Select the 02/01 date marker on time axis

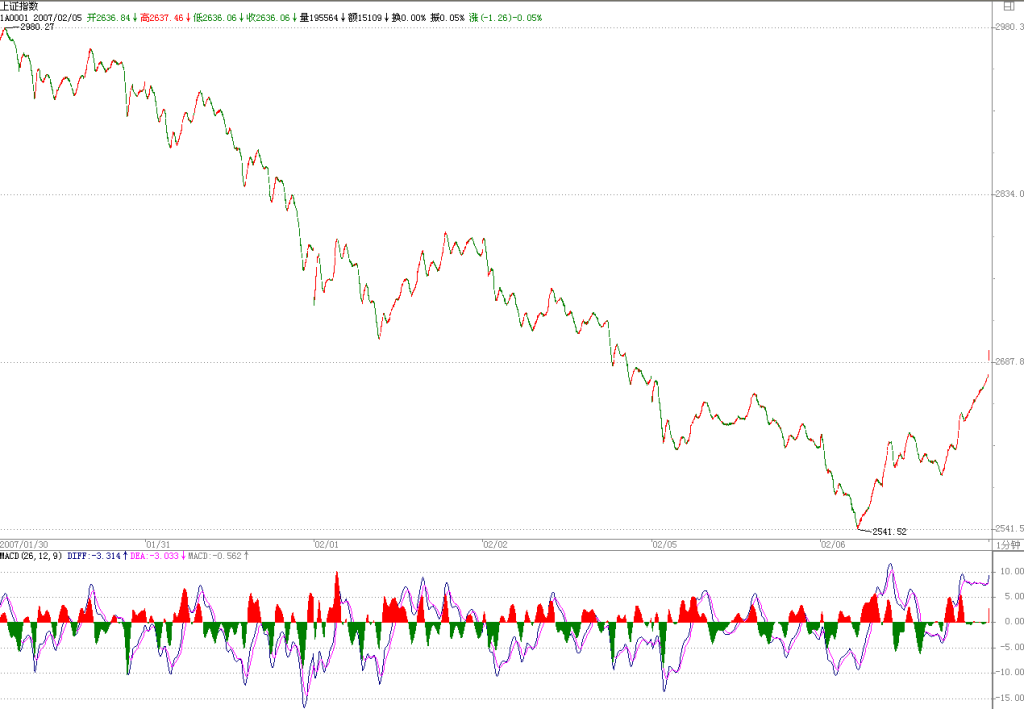click(326, 544)
